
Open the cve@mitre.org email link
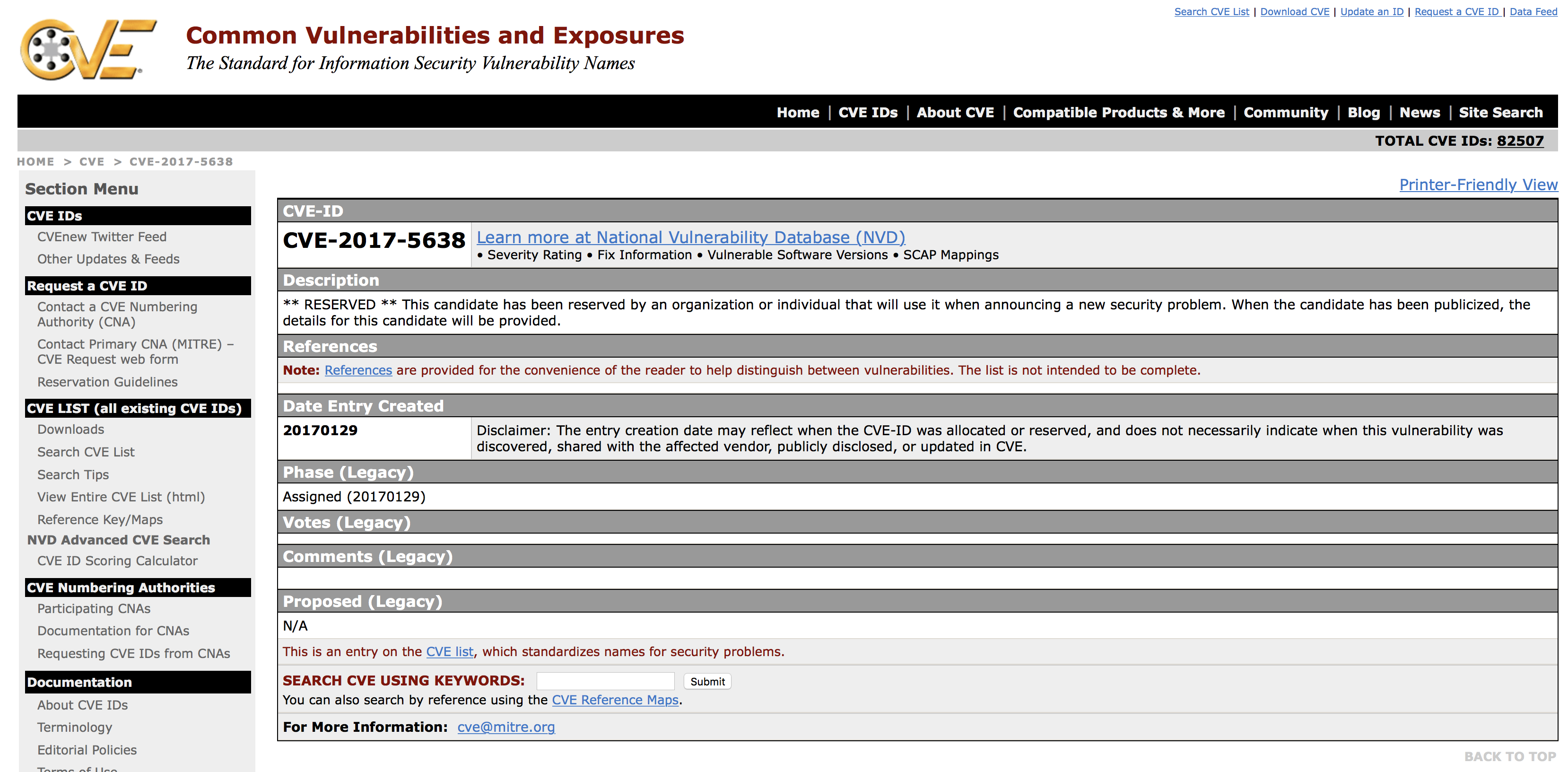coord(506,727)
